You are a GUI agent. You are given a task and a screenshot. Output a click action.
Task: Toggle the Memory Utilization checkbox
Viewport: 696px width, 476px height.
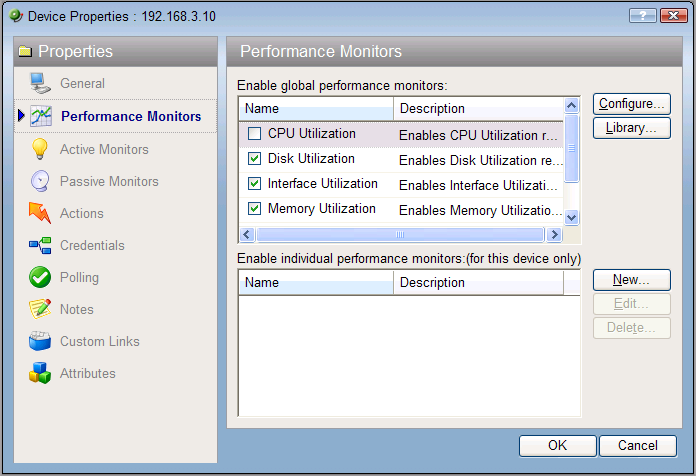[x=254, y=209]
